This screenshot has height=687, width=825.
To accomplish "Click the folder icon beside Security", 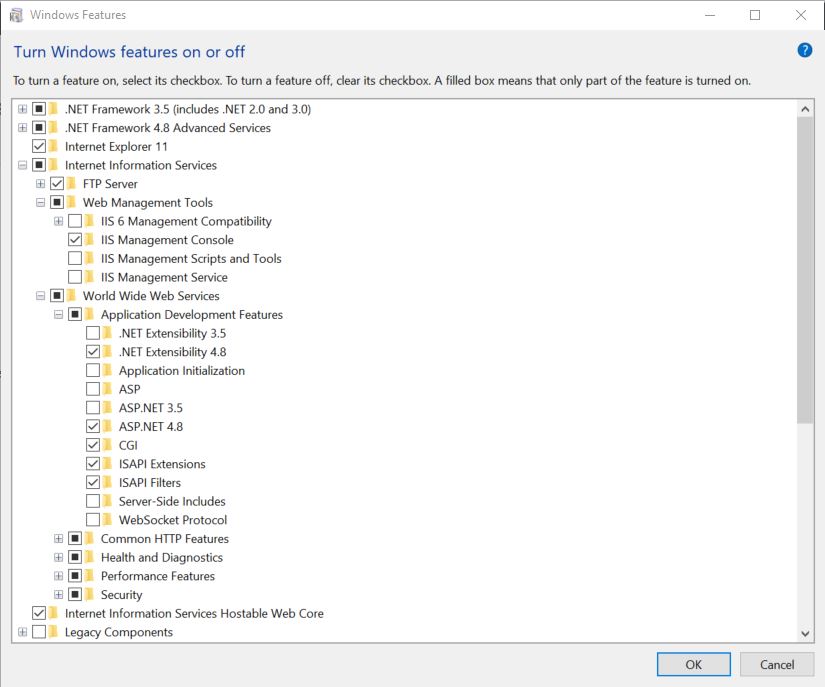I will click(90, 595).
